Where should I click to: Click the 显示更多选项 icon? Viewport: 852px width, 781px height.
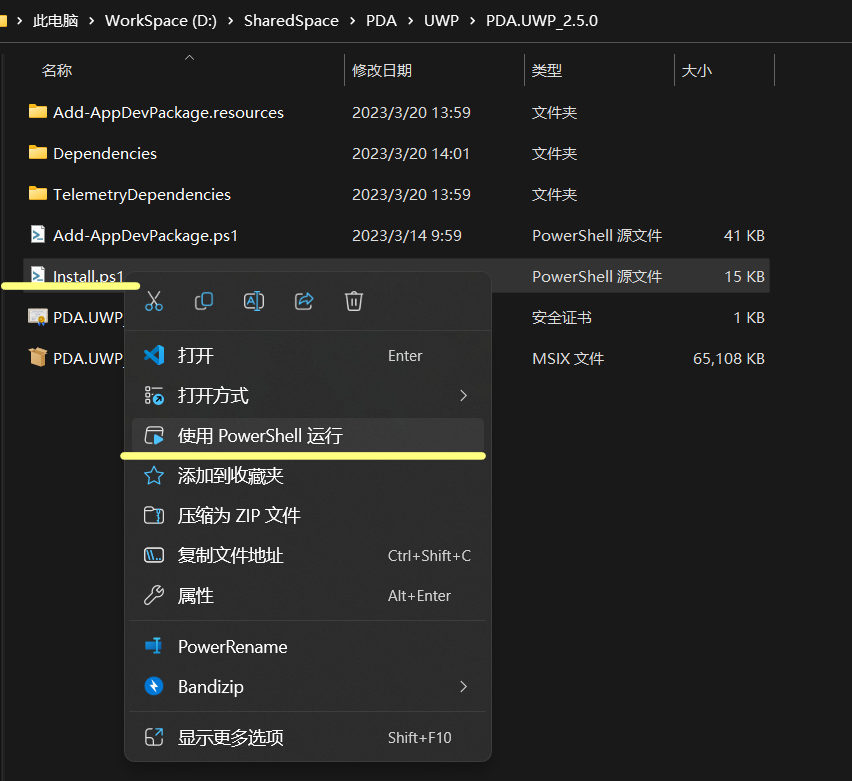click(x=154, y=738)
